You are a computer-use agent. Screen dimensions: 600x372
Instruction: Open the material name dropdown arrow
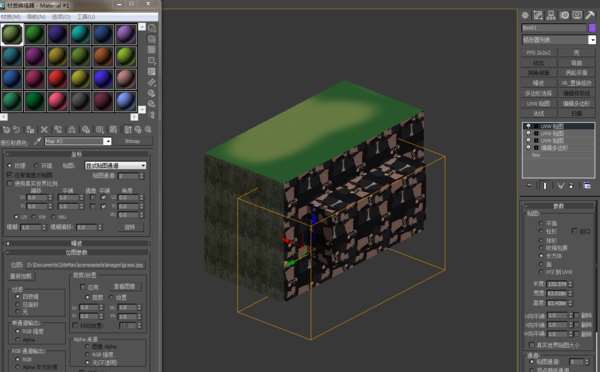coord(108,142)
